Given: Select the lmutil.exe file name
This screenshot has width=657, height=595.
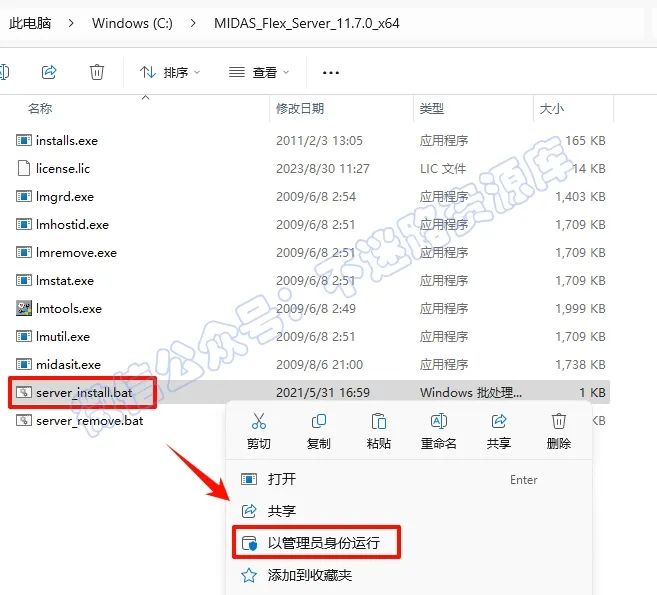Looking at the screenshot, I should [63, 336].
